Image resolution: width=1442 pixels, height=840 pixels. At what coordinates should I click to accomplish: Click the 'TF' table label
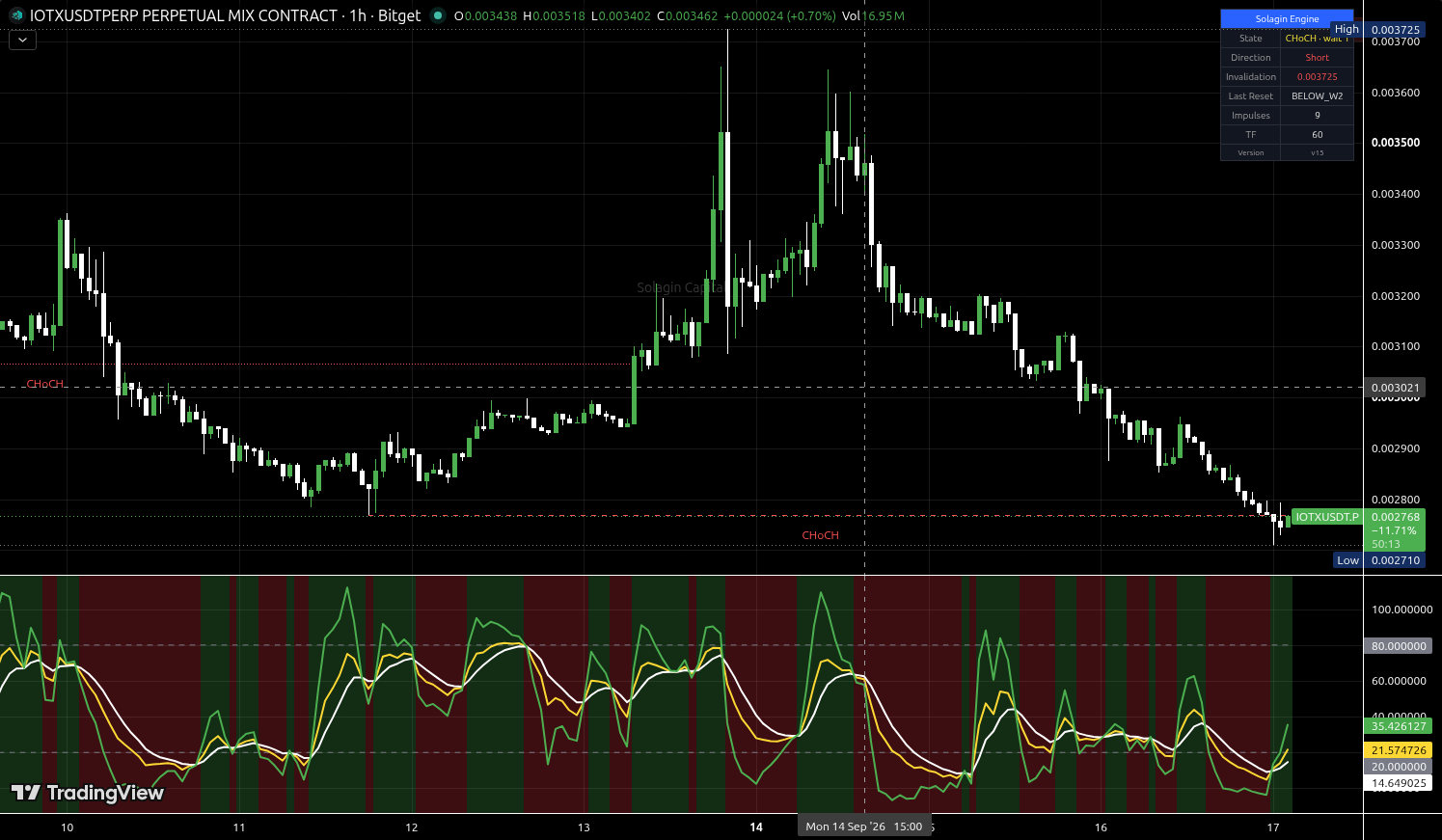[x=1250, y=135]
